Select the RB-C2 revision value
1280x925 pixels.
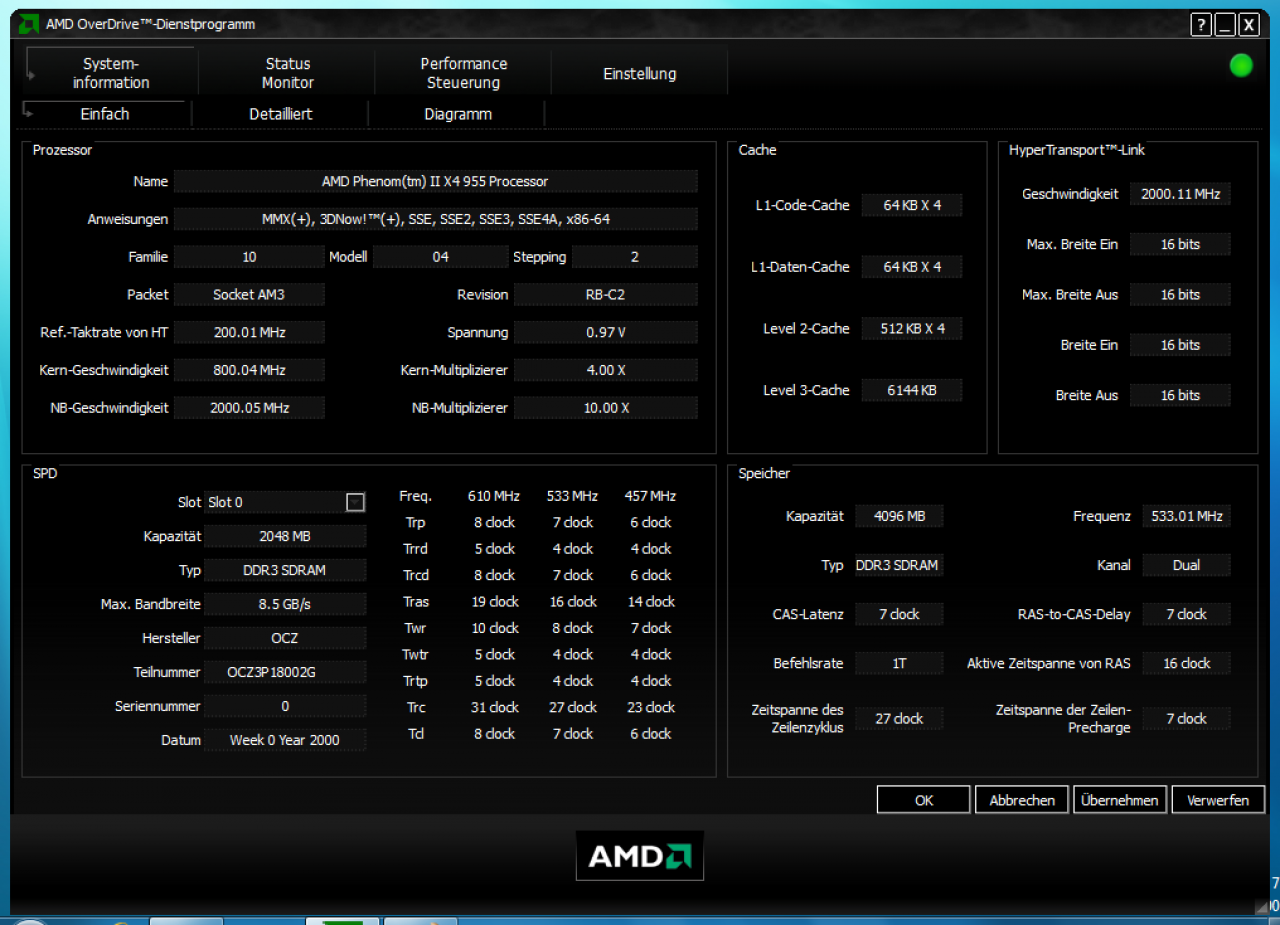point(605,295)
